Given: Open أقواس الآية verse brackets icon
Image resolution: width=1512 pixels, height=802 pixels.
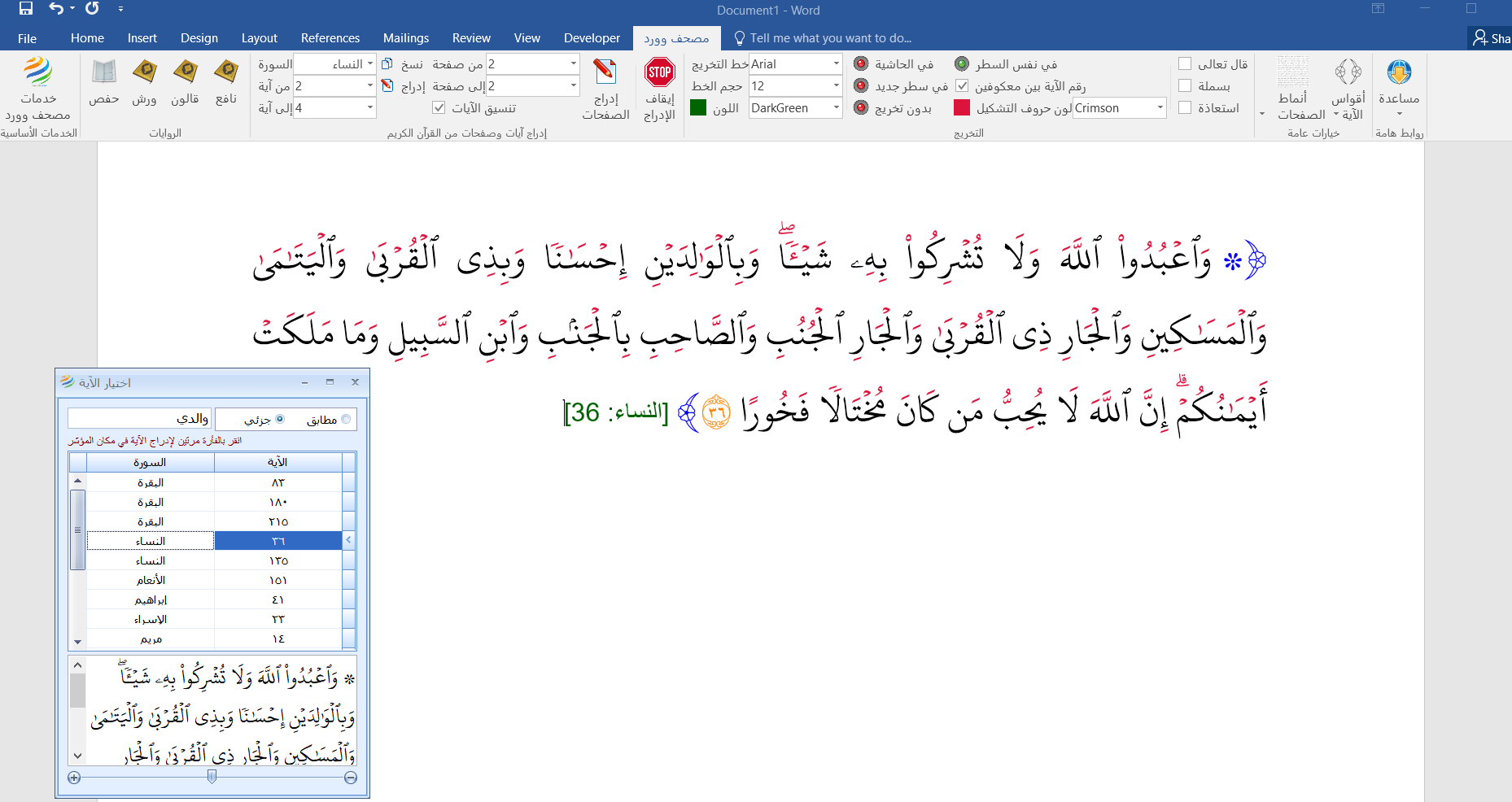Looking at the screenshot, I should coord(1348,72).
